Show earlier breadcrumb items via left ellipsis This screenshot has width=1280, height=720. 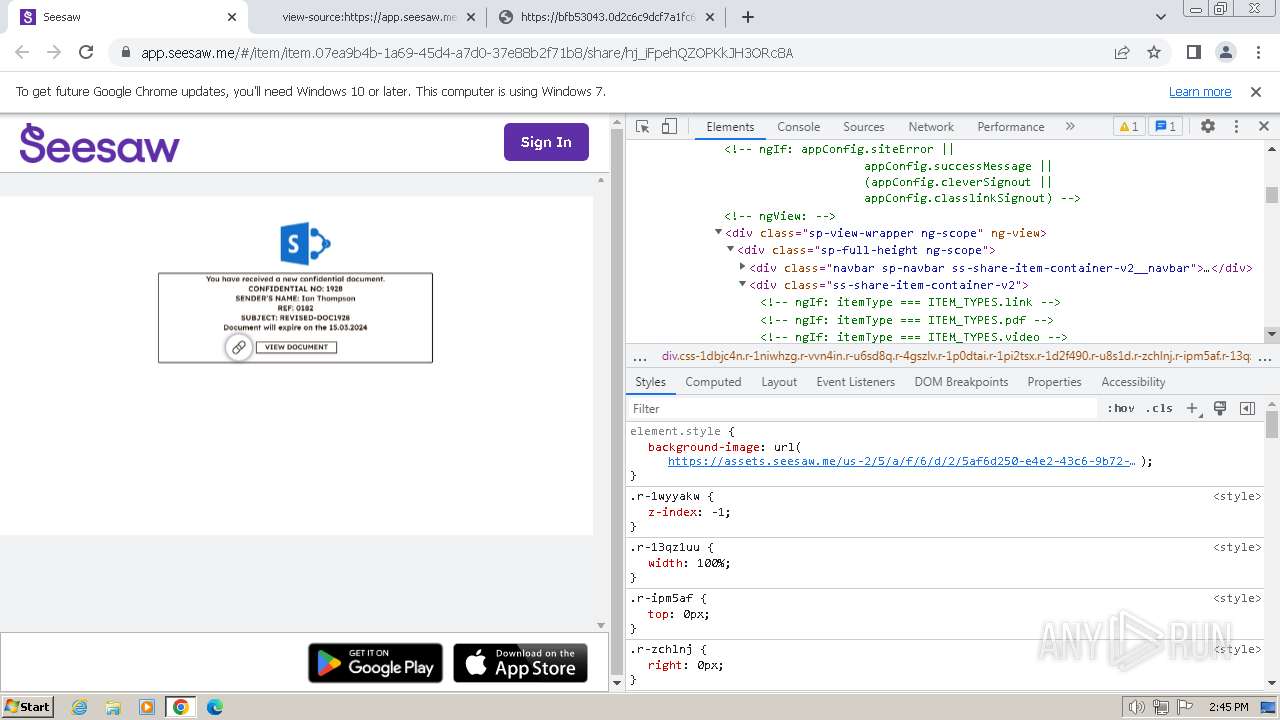[639, 357]
